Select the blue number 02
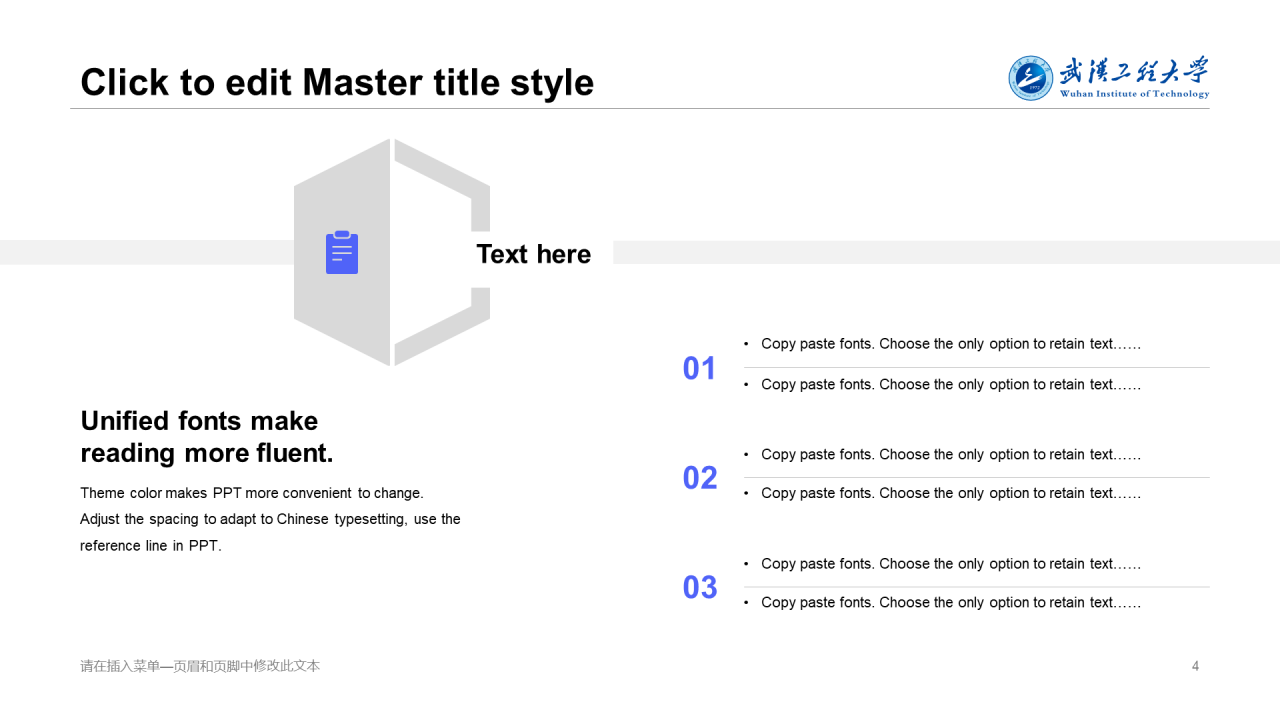 point(700,478)
